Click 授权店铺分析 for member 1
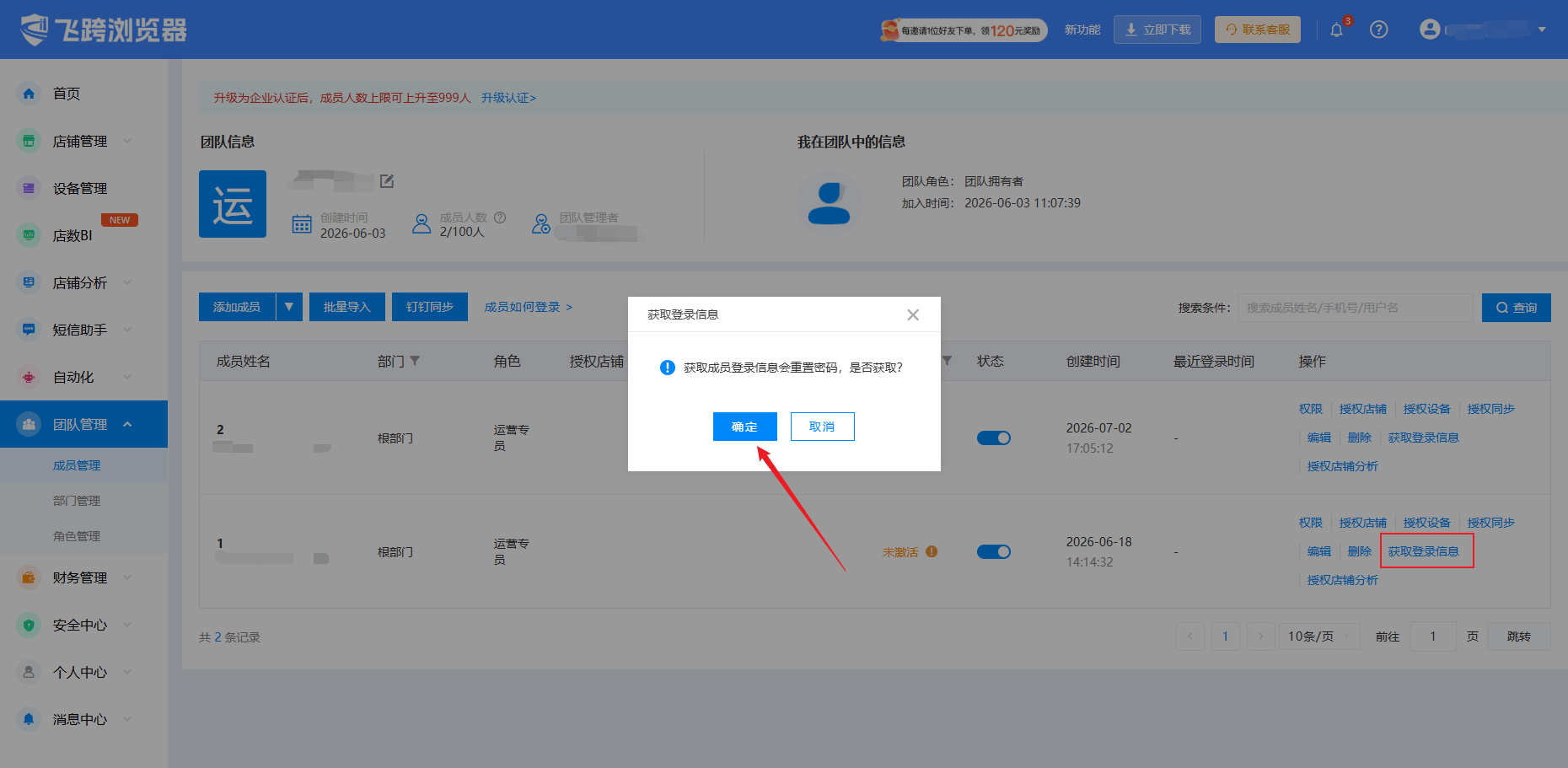 1342,580
